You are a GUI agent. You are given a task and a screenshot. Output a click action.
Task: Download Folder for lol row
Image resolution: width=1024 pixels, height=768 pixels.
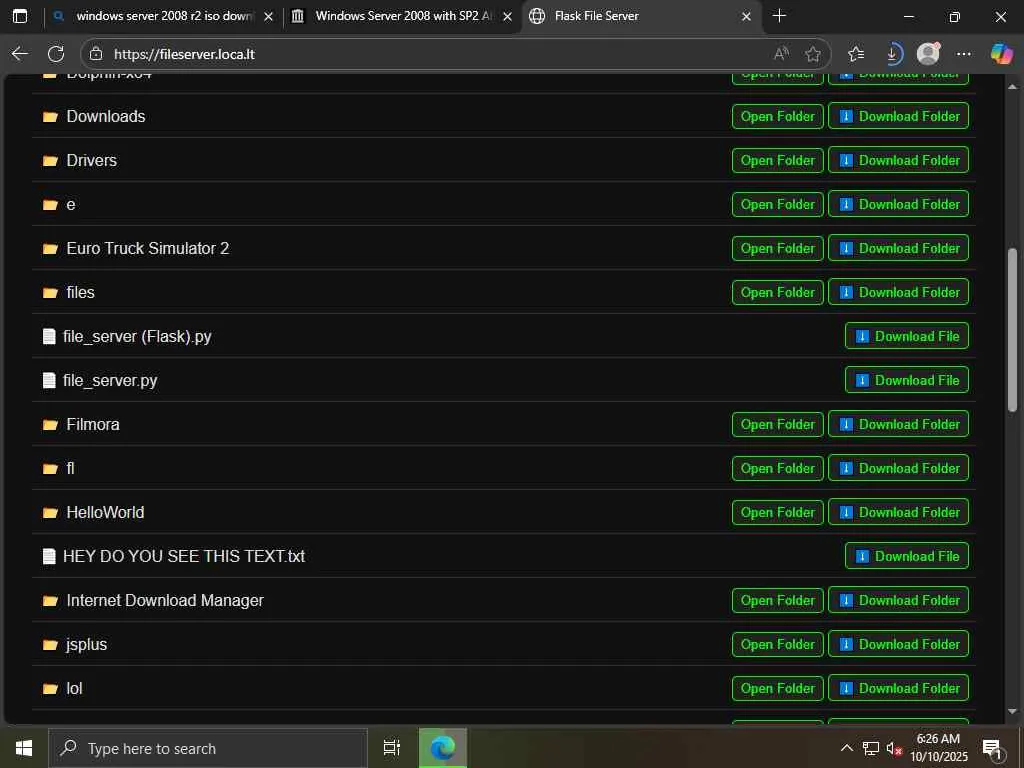[899, 688]
